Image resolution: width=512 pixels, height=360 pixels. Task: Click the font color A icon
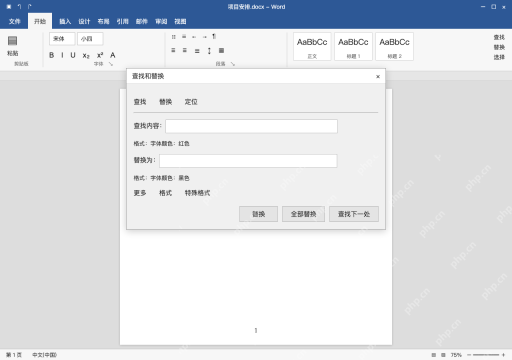[113, 55]
